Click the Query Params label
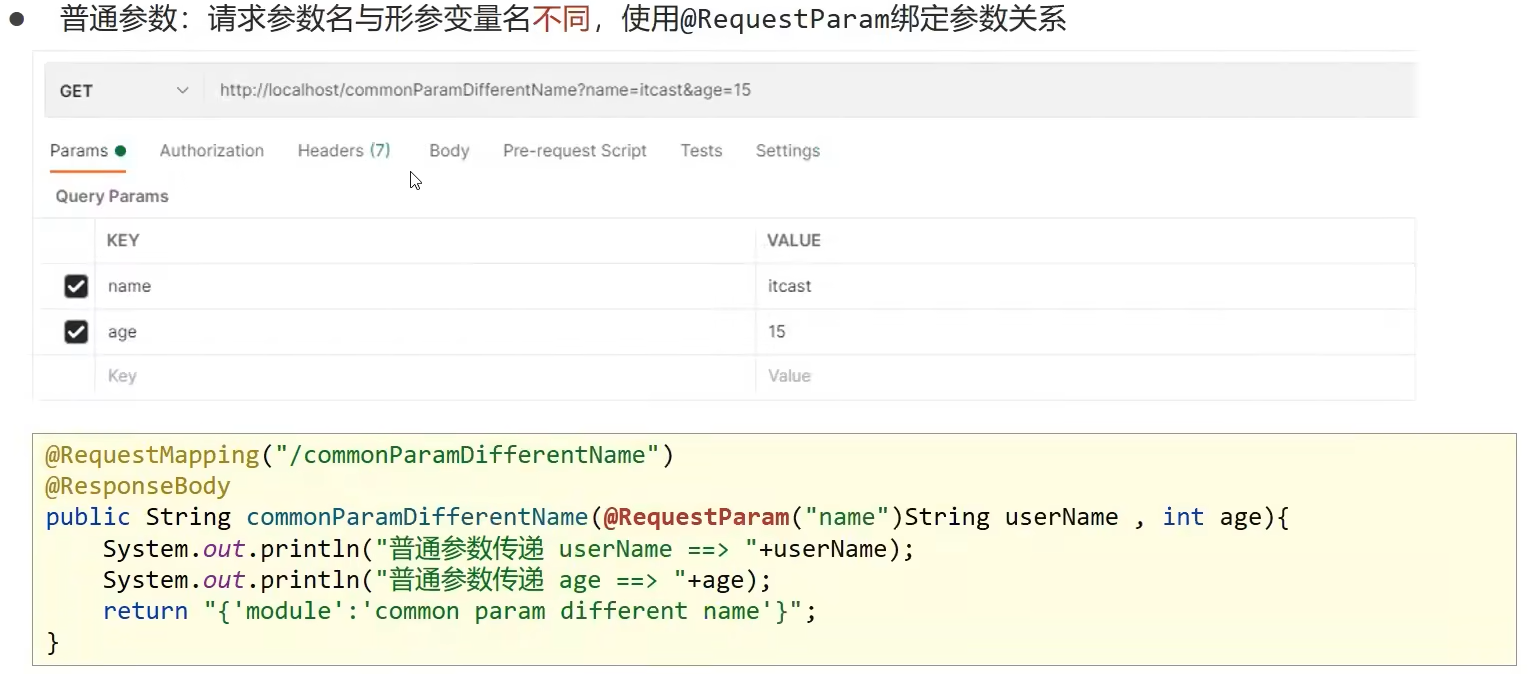This screenshot has width=1529, height=674. pyautogui.click(x=112, y=197)
